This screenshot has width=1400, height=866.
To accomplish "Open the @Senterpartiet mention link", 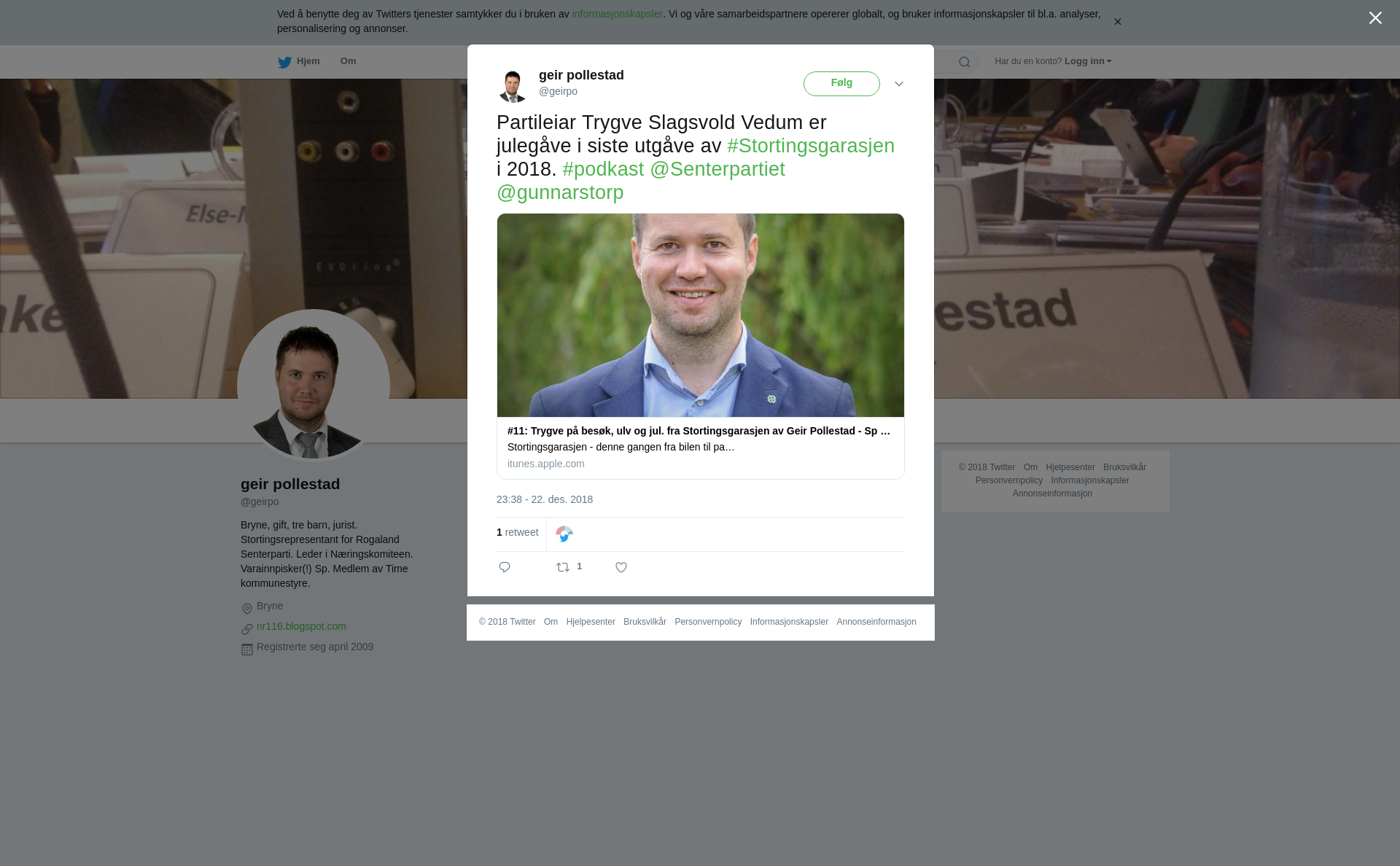I will 717,169.
